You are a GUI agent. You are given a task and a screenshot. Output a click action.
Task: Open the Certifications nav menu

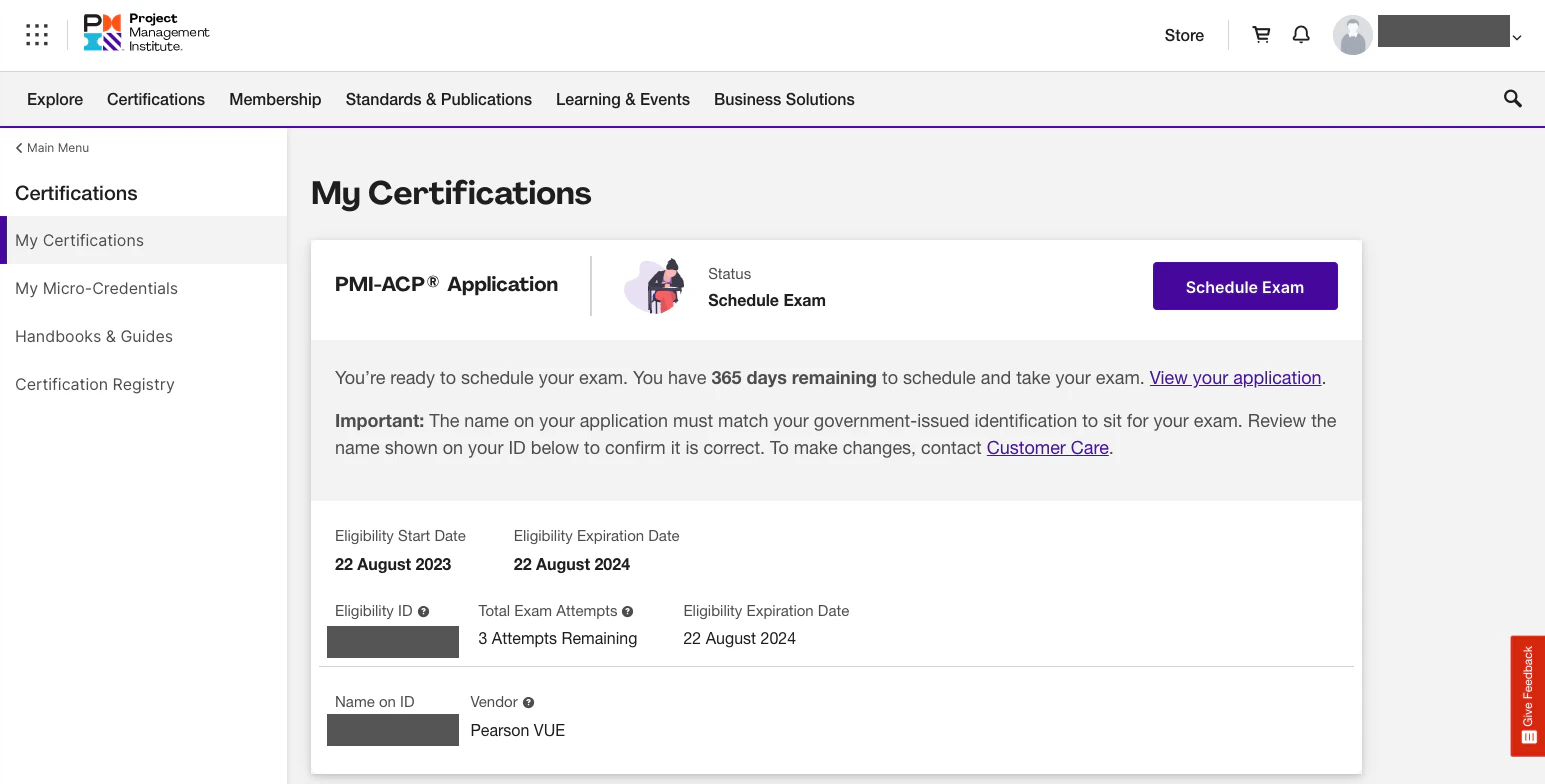(156, 99)
